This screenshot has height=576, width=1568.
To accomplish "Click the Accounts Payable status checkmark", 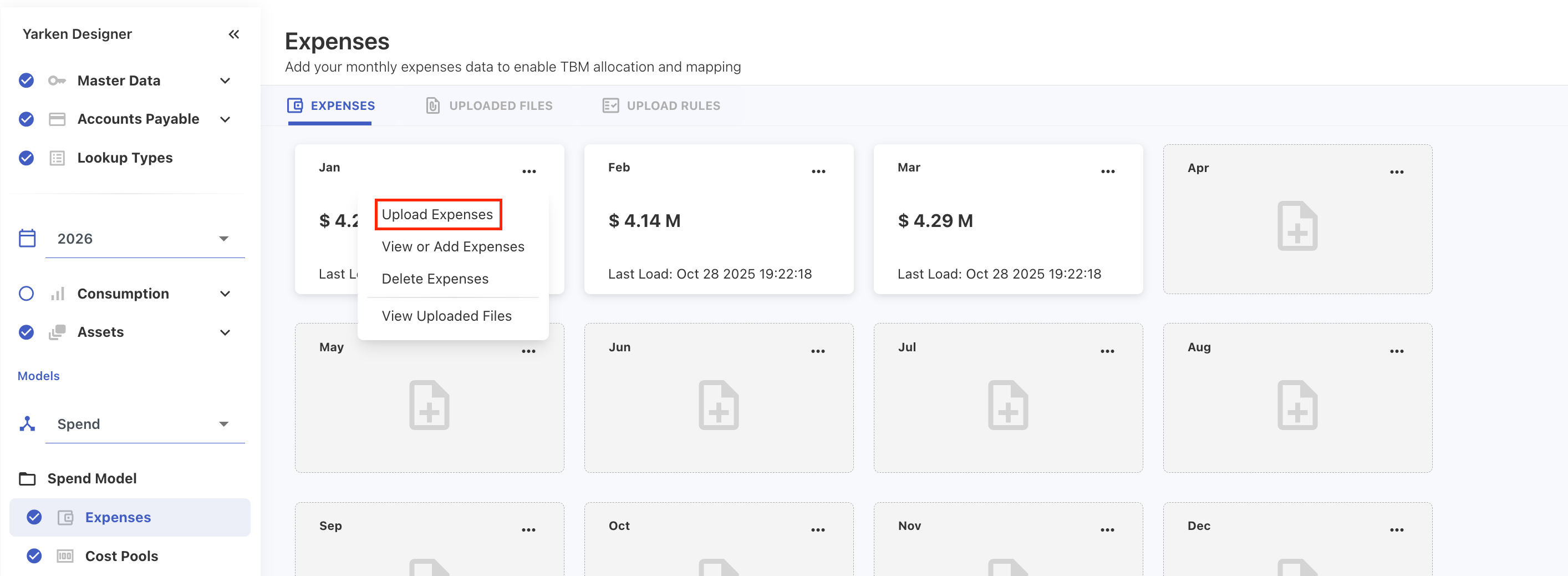I will pyautogui.click(x=26, y=119).
